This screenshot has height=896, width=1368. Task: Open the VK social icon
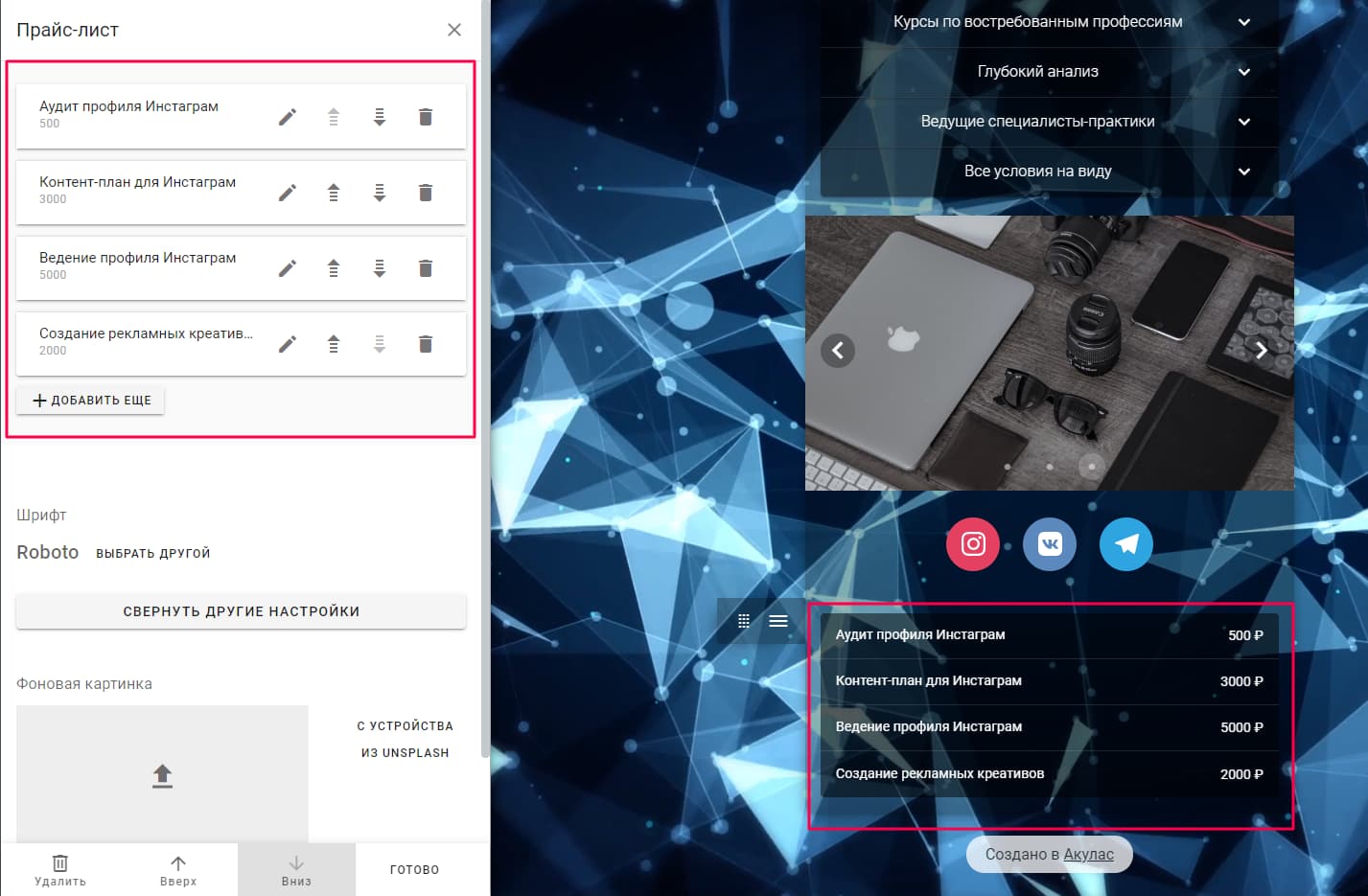pyautogui.click(x=1050, y=544)
